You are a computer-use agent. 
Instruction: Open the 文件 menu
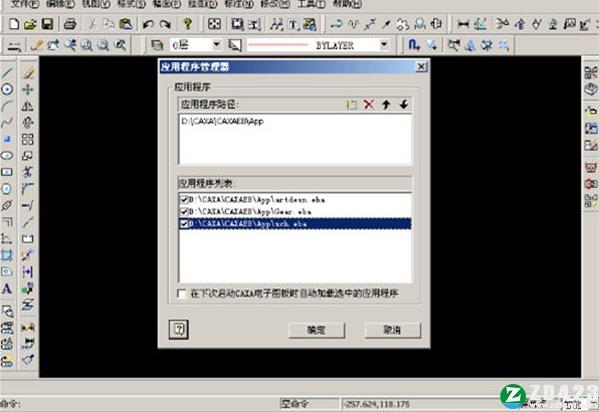click(x=24, y=4)
